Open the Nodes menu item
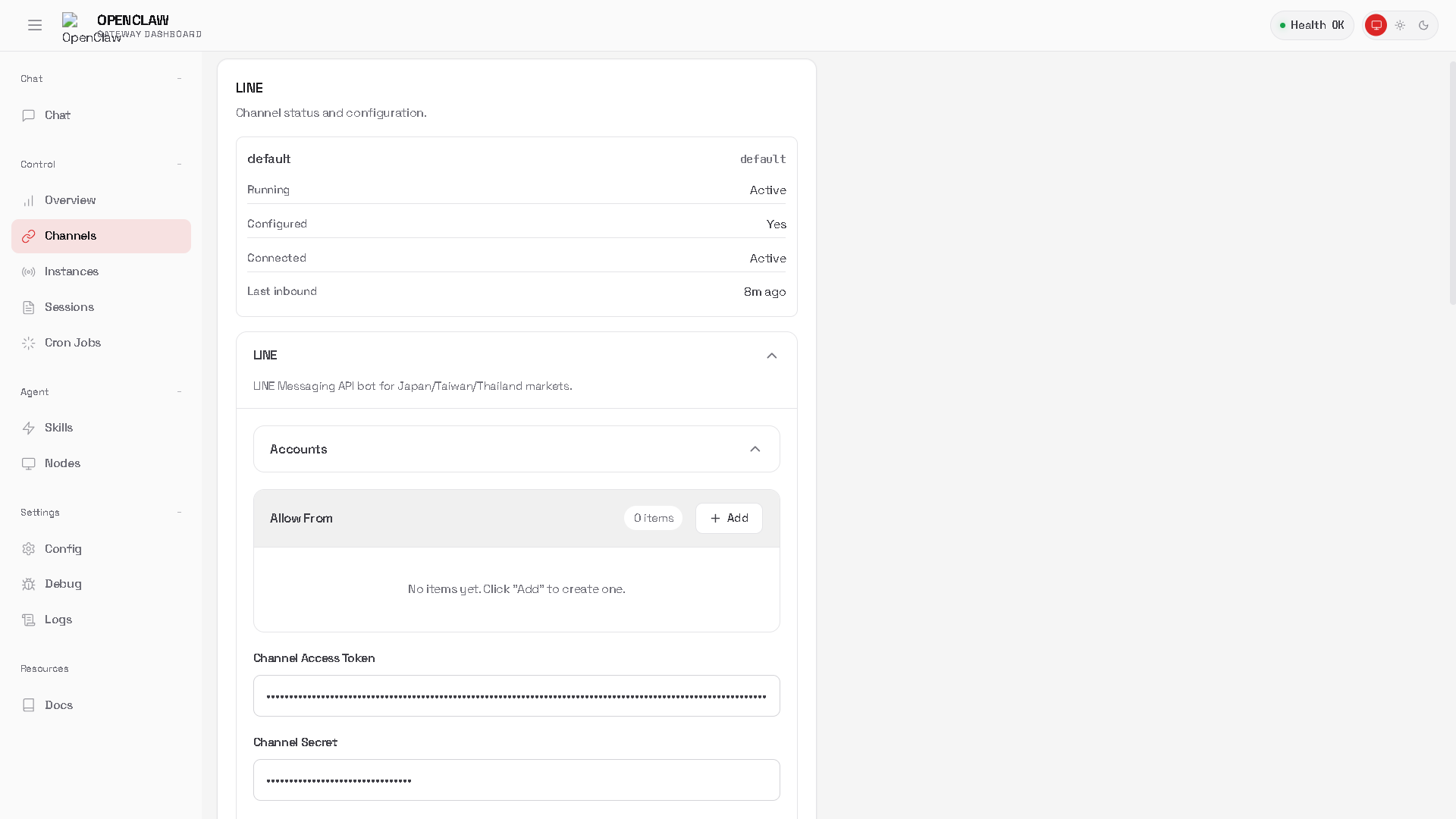The width and height of the screenshot is (1456, 819). coord(62,463)
